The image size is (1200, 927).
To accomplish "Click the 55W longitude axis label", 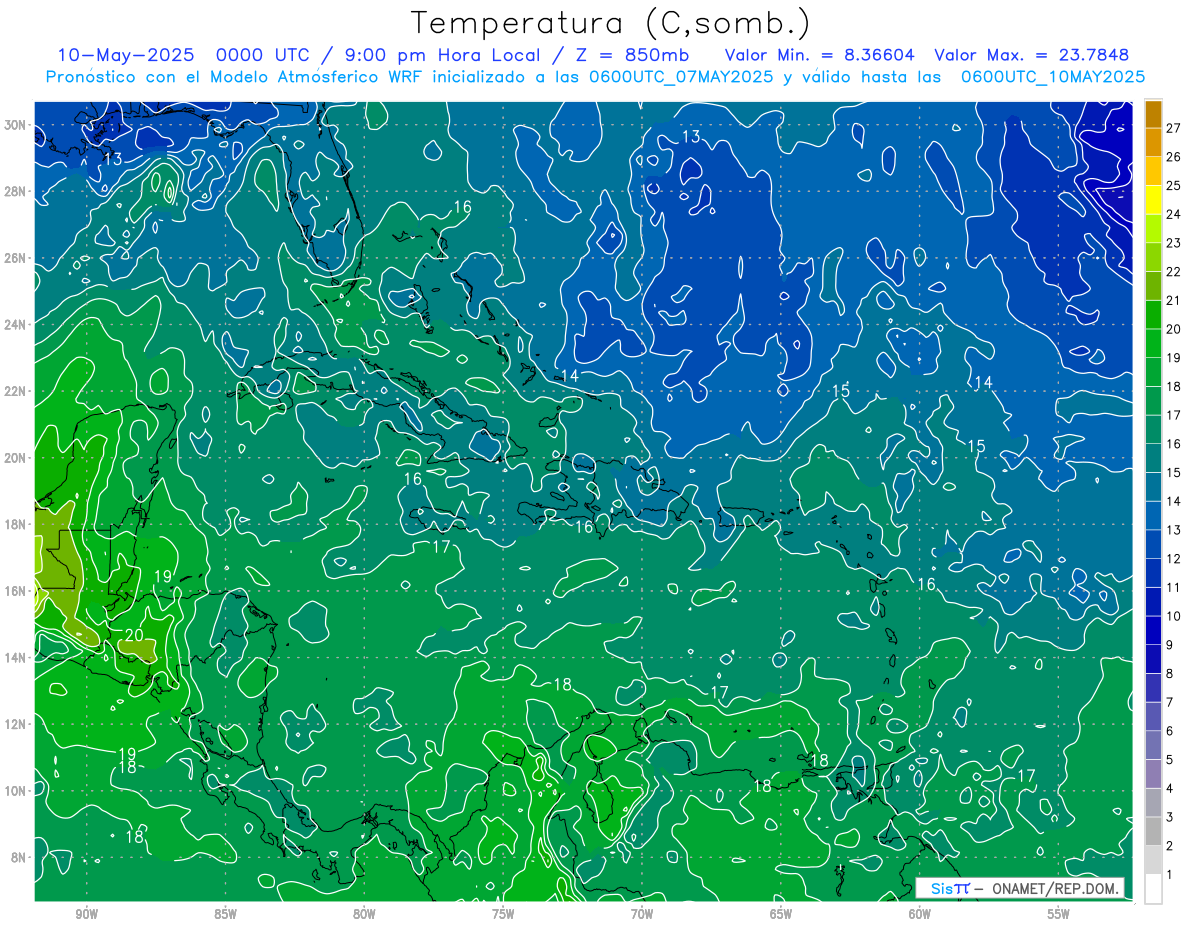I will coord(1059,914).
